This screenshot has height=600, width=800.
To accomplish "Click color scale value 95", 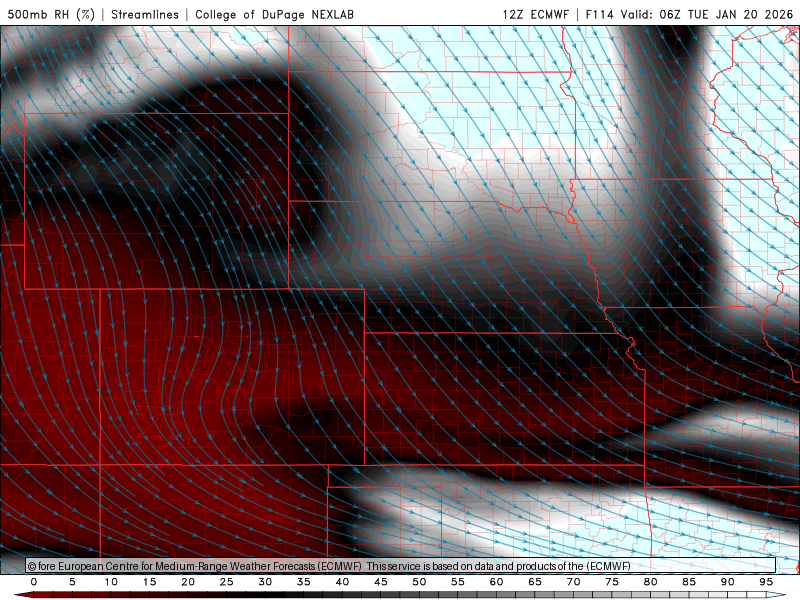I will [766, 582].
